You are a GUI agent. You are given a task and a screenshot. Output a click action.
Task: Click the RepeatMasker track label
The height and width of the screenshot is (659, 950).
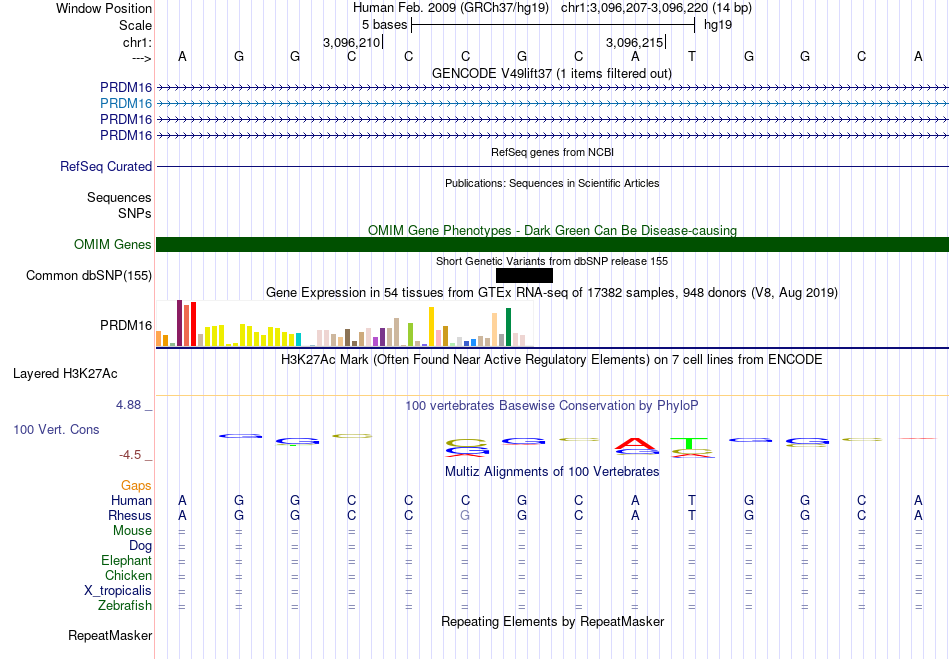click(x=110, y=635)
